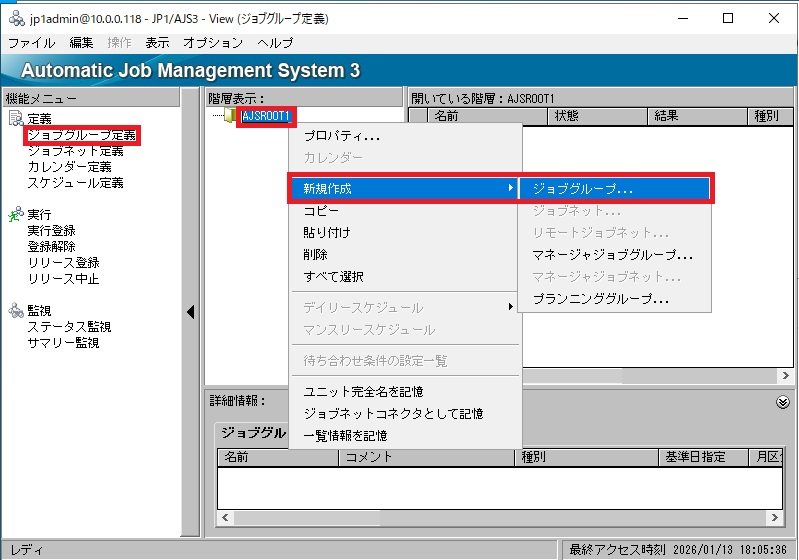
Task: Open サマリー監視 in the function menu
Action: pyautogui.click(x=64, y=342)
